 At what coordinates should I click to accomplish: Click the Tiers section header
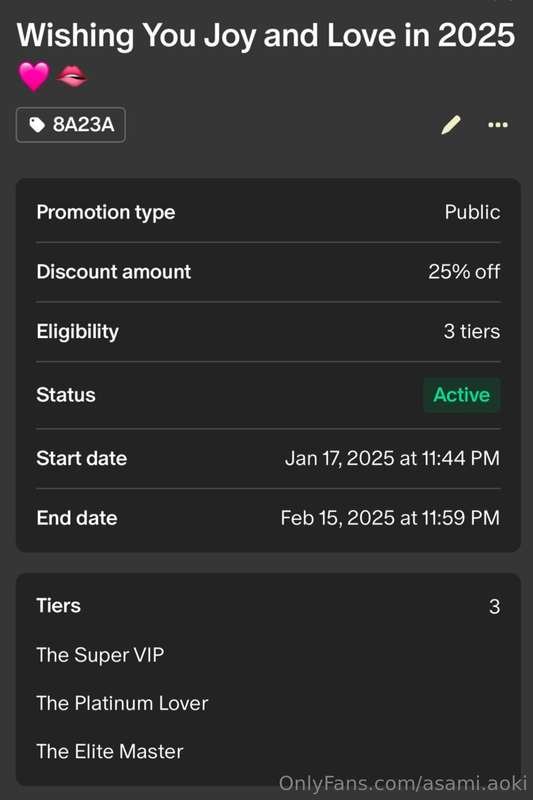58,606
